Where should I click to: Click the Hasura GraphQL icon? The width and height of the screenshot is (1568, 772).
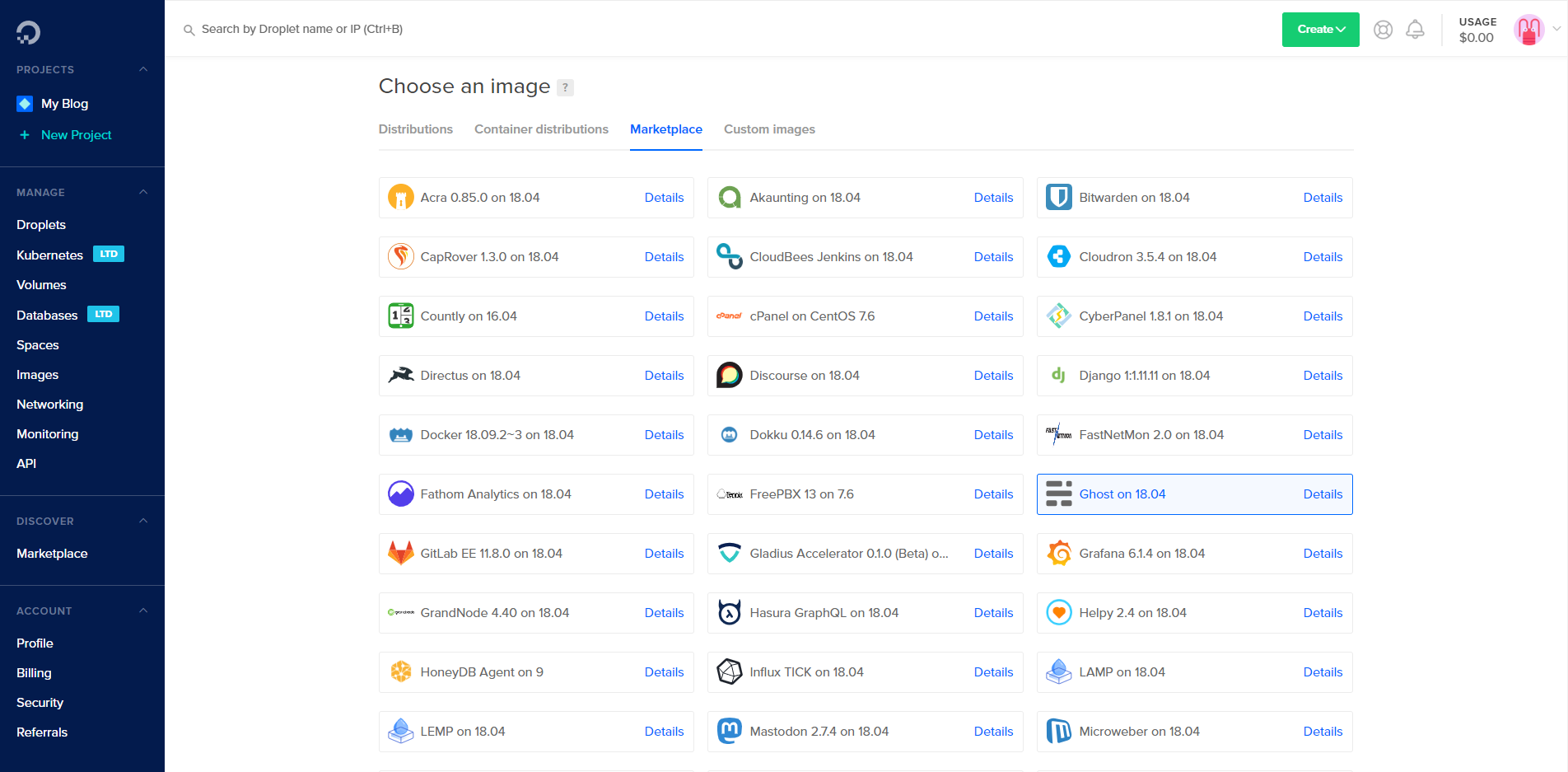730,613
